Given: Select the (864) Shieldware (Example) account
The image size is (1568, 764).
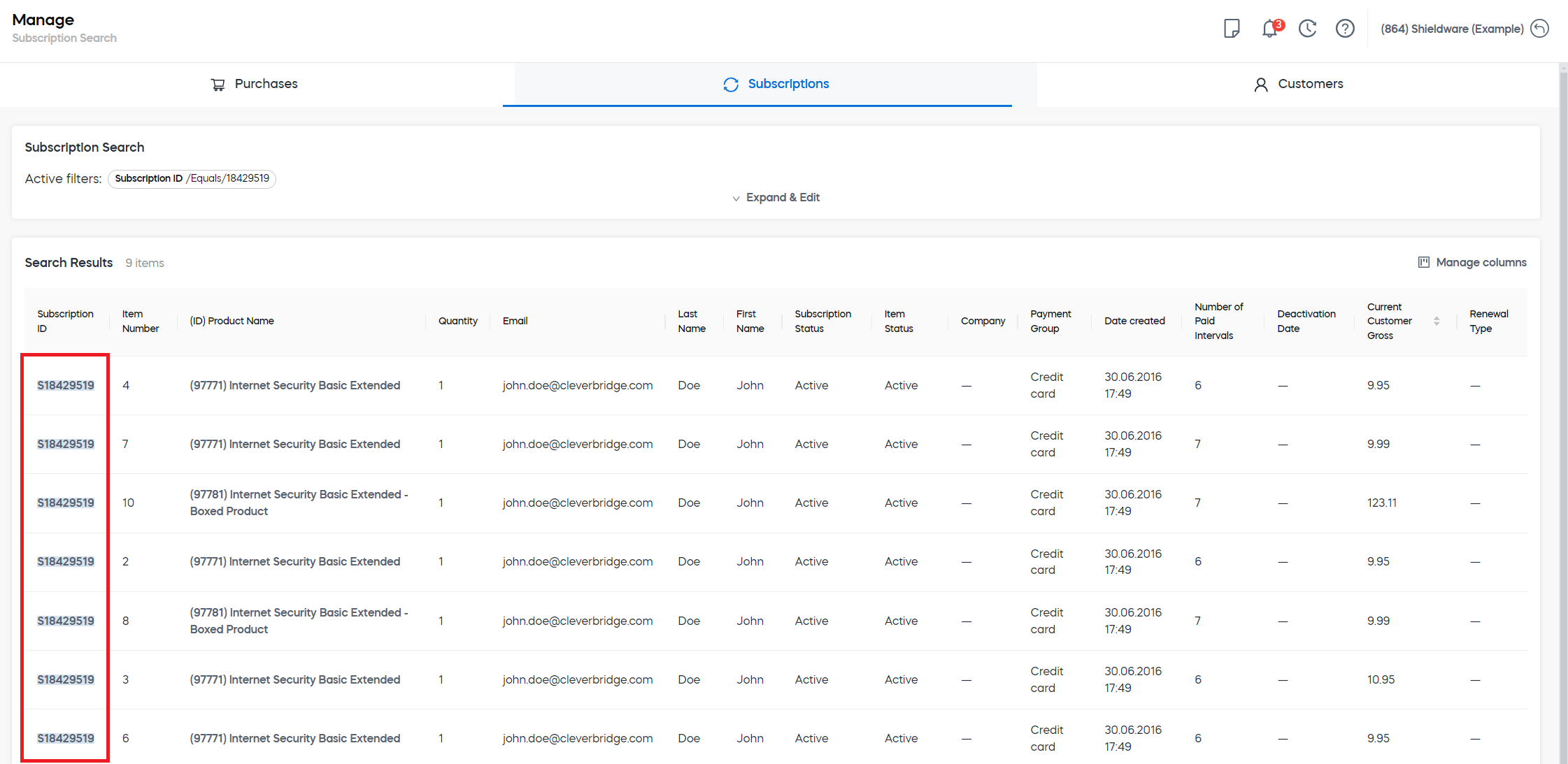Looking at the screenshot, I should (1452, 29).
